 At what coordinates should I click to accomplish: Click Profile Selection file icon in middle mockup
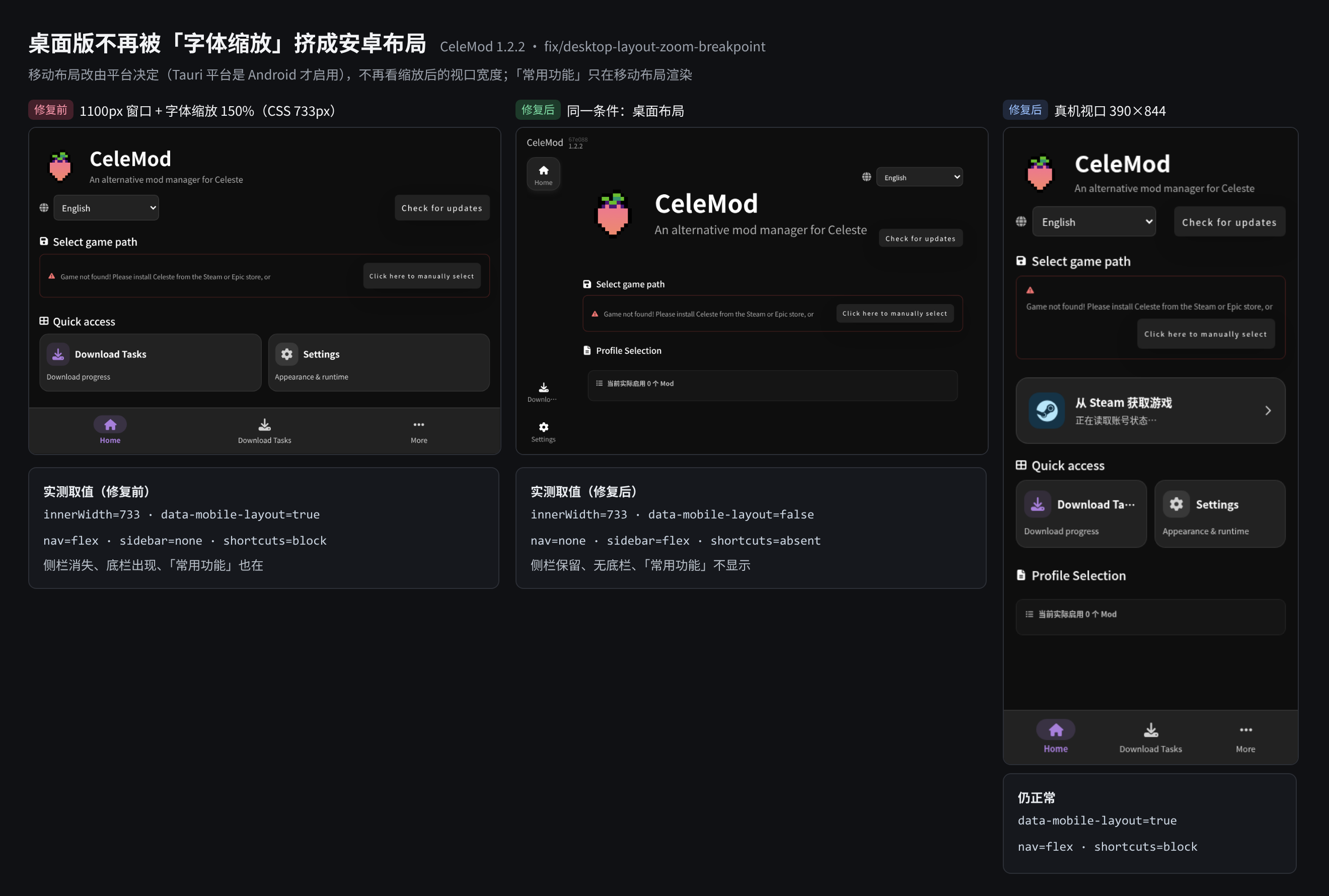pyautogui.click(x=587, y=350)
